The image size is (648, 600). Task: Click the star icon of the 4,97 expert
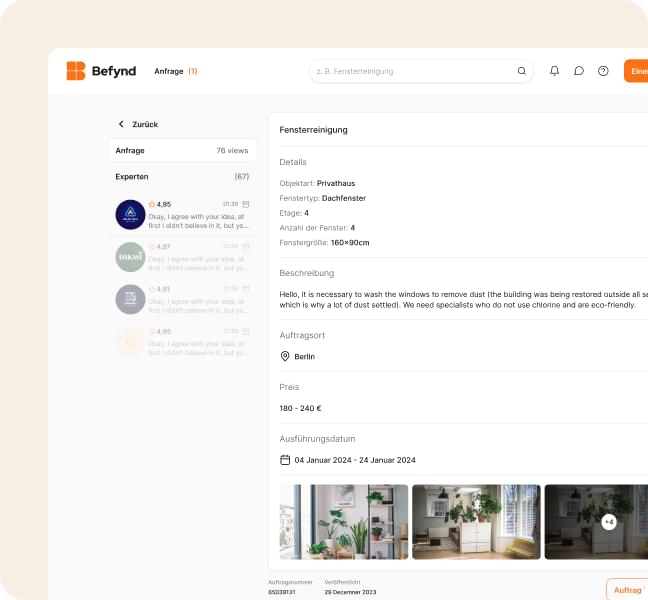point(152,246)
